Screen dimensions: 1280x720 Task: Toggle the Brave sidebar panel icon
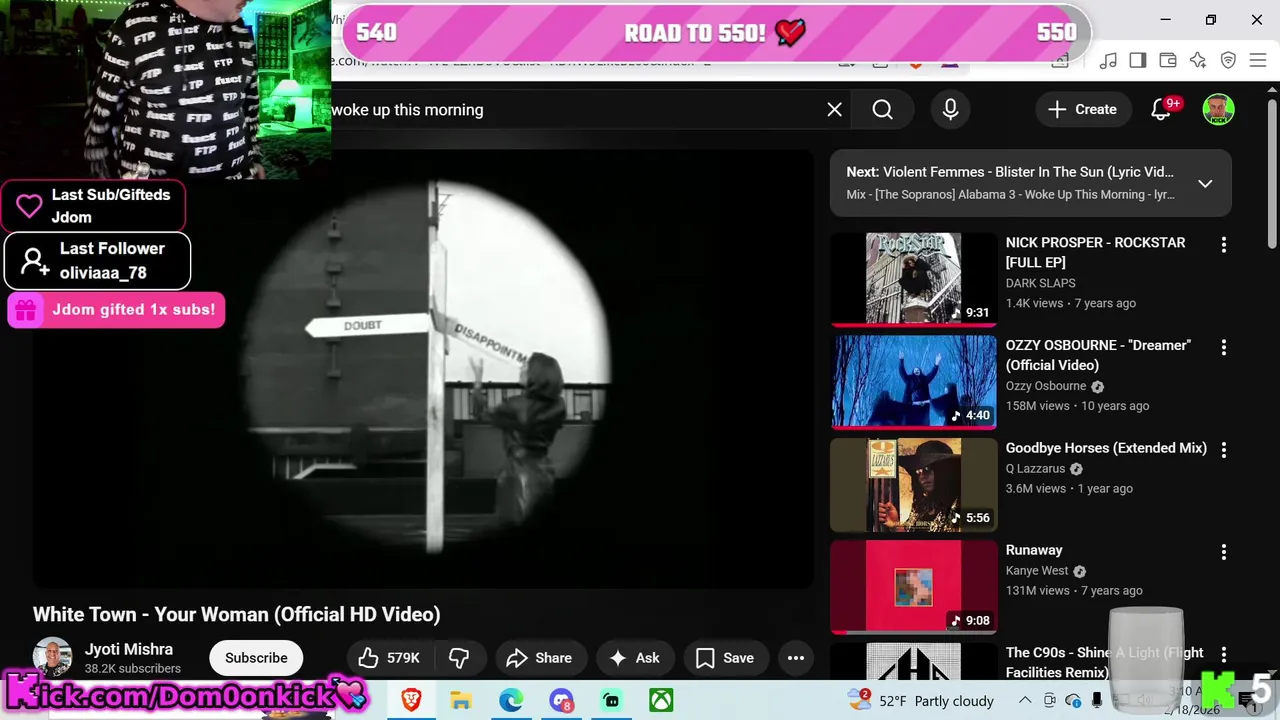(1138, 61)
